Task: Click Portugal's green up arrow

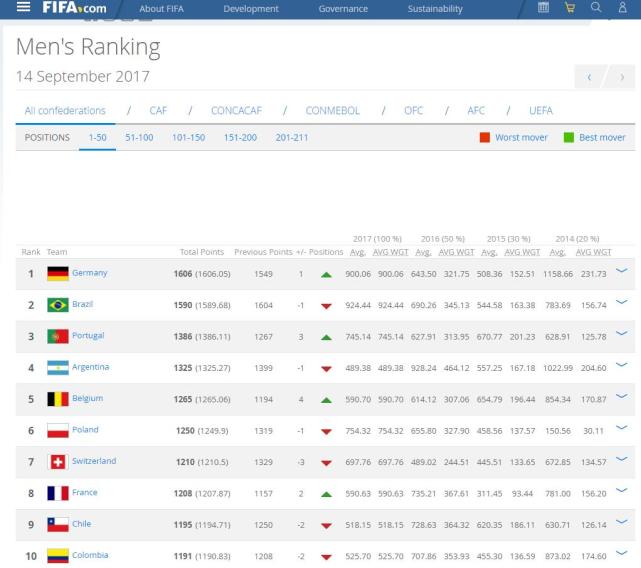Action: pos(326,337)
